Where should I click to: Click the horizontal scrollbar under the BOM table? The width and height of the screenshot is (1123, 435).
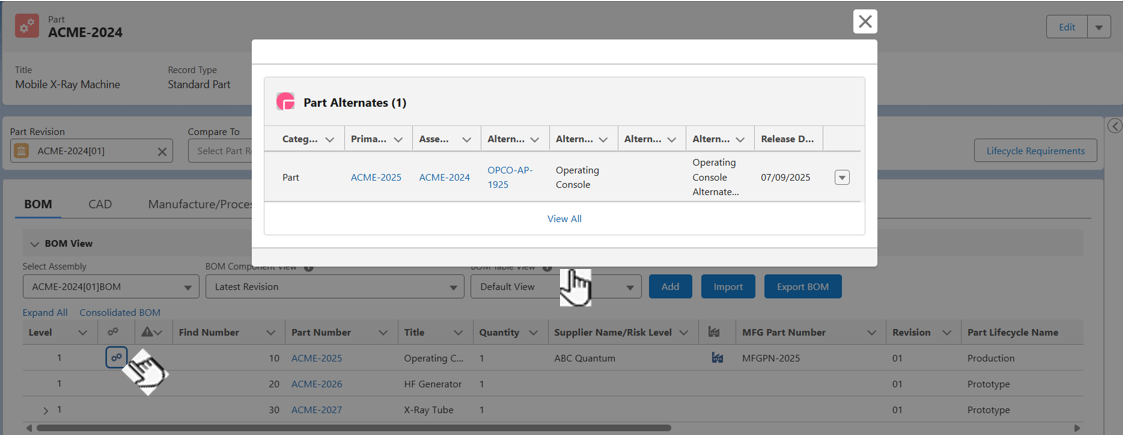[x=350, y=428]
